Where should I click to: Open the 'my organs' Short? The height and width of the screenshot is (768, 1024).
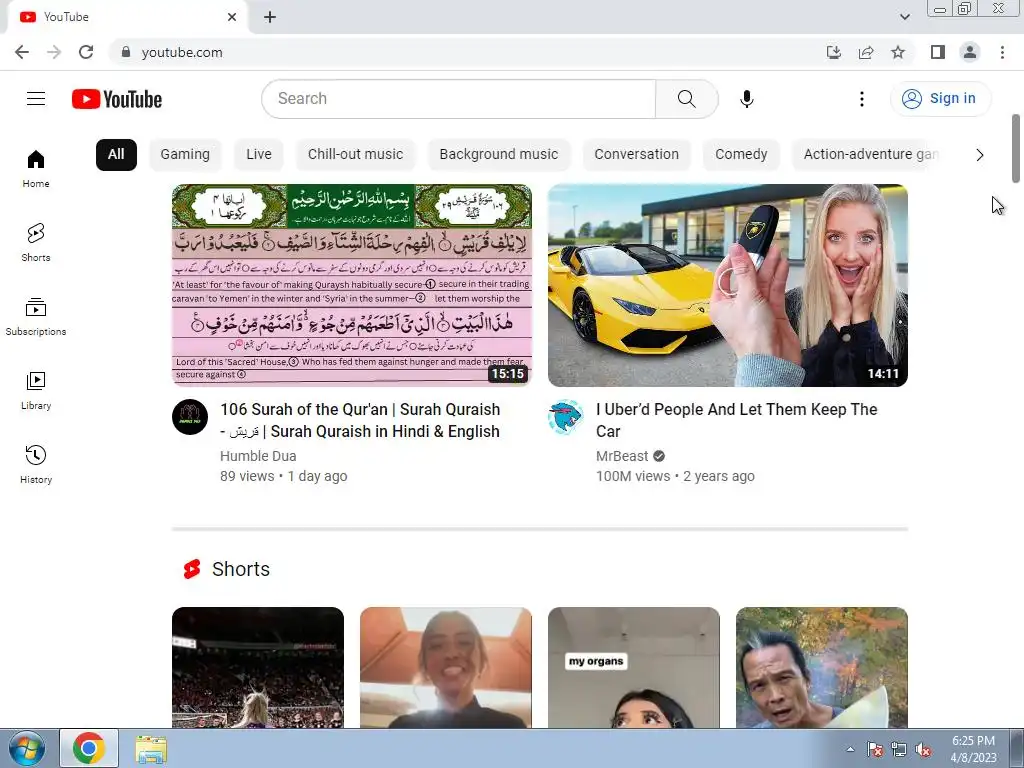tap(633, 667)
